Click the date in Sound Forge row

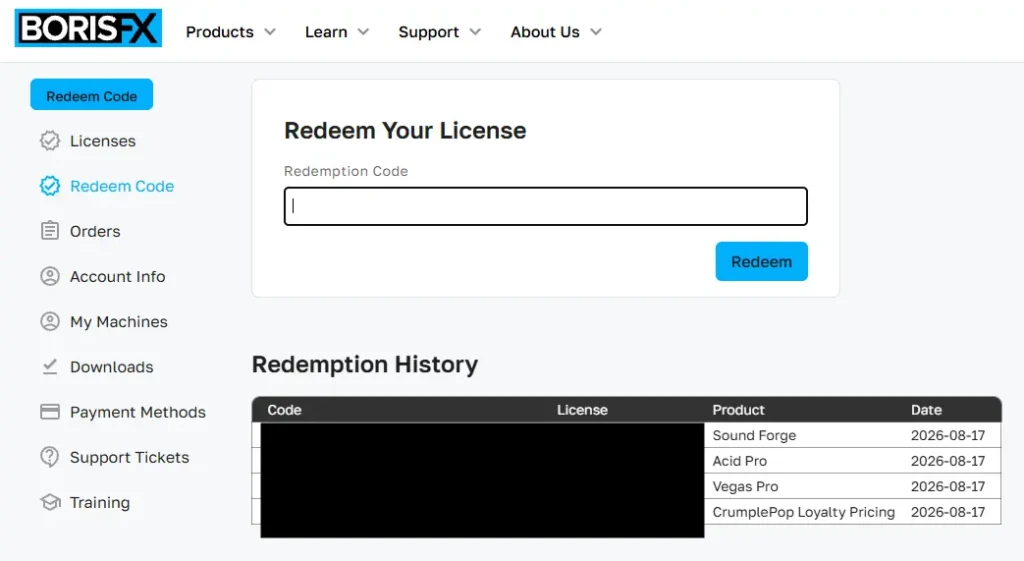tap(948, 436)
